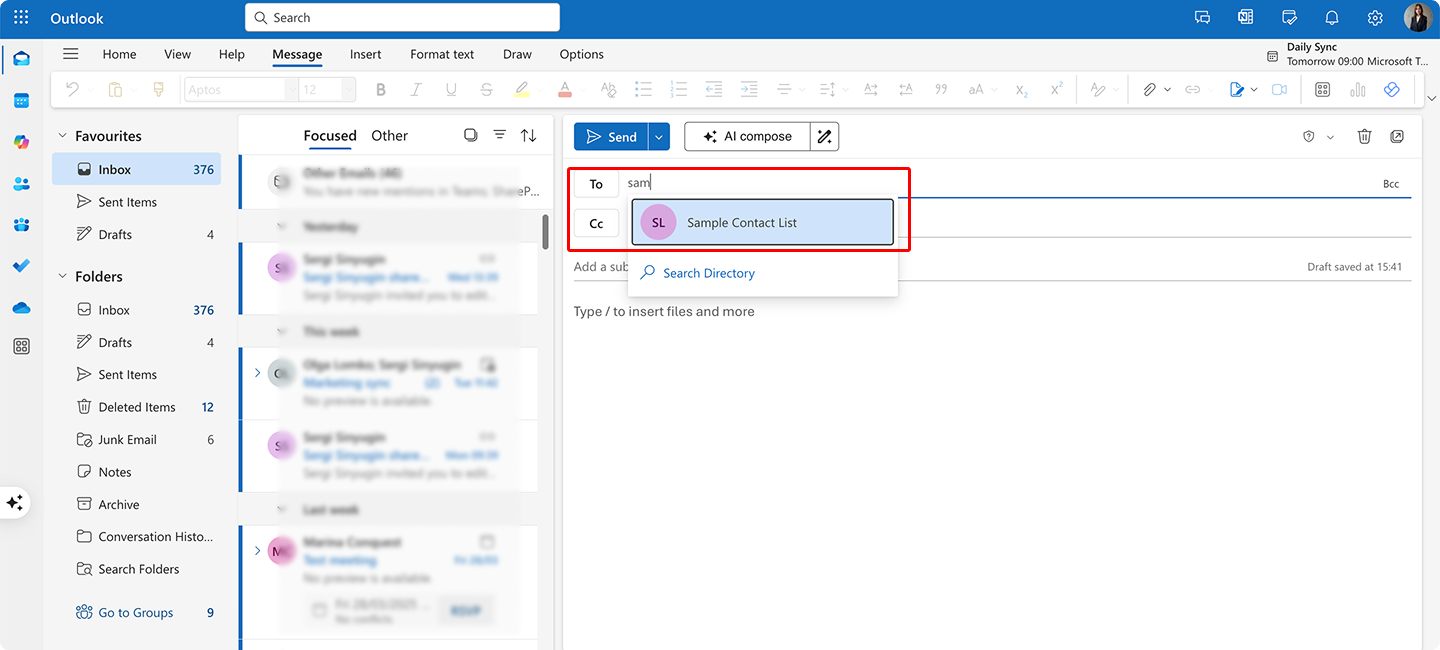Open Teams chat icon in the top bar

click(x=1202, y=17)
